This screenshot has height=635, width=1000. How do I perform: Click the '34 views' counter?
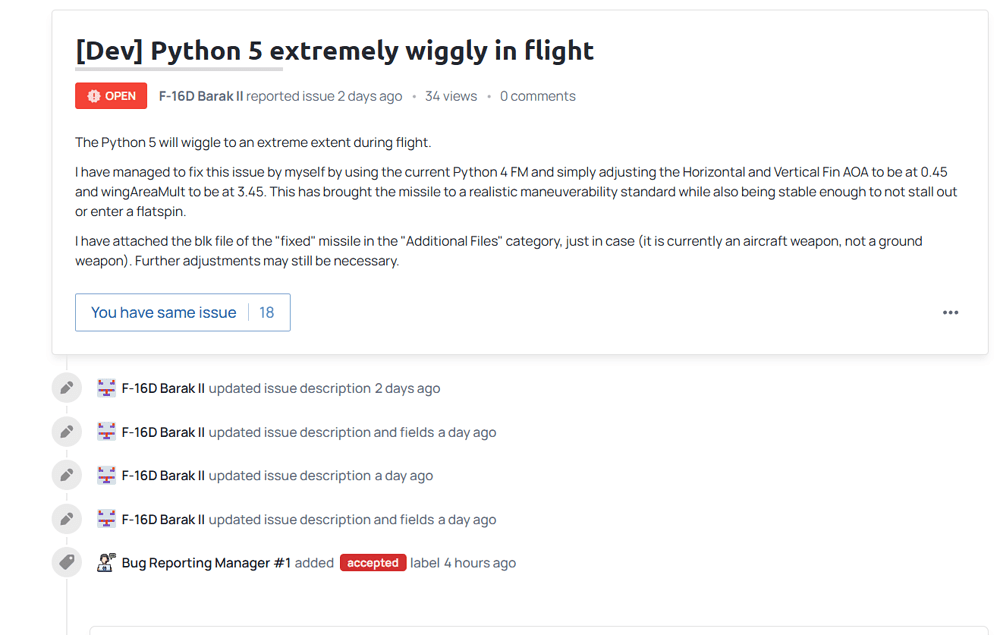[451, 96]
